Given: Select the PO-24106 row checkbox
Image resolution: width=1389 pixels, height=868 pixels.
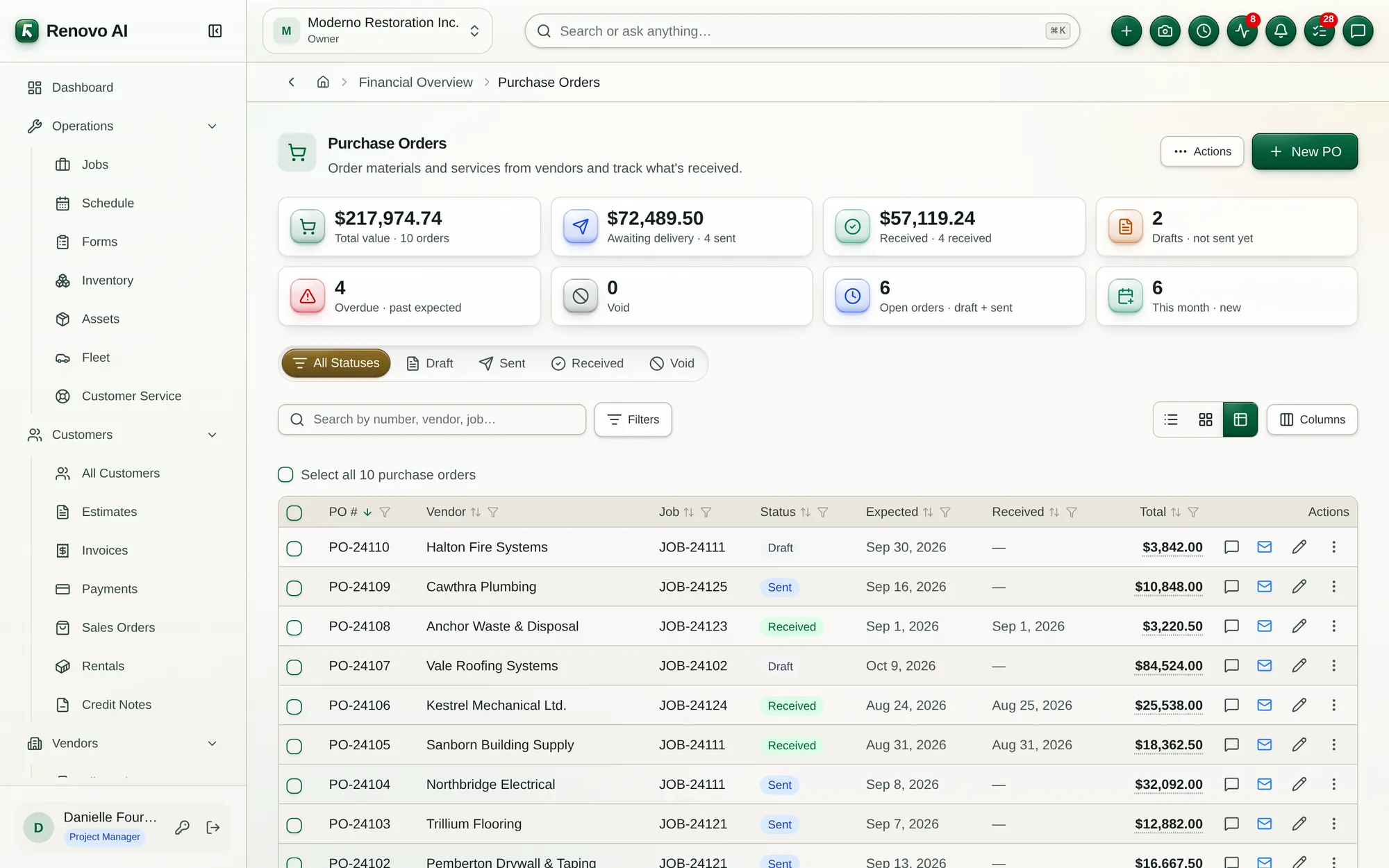Looking at the screenshot, I should tap(294, 707).
